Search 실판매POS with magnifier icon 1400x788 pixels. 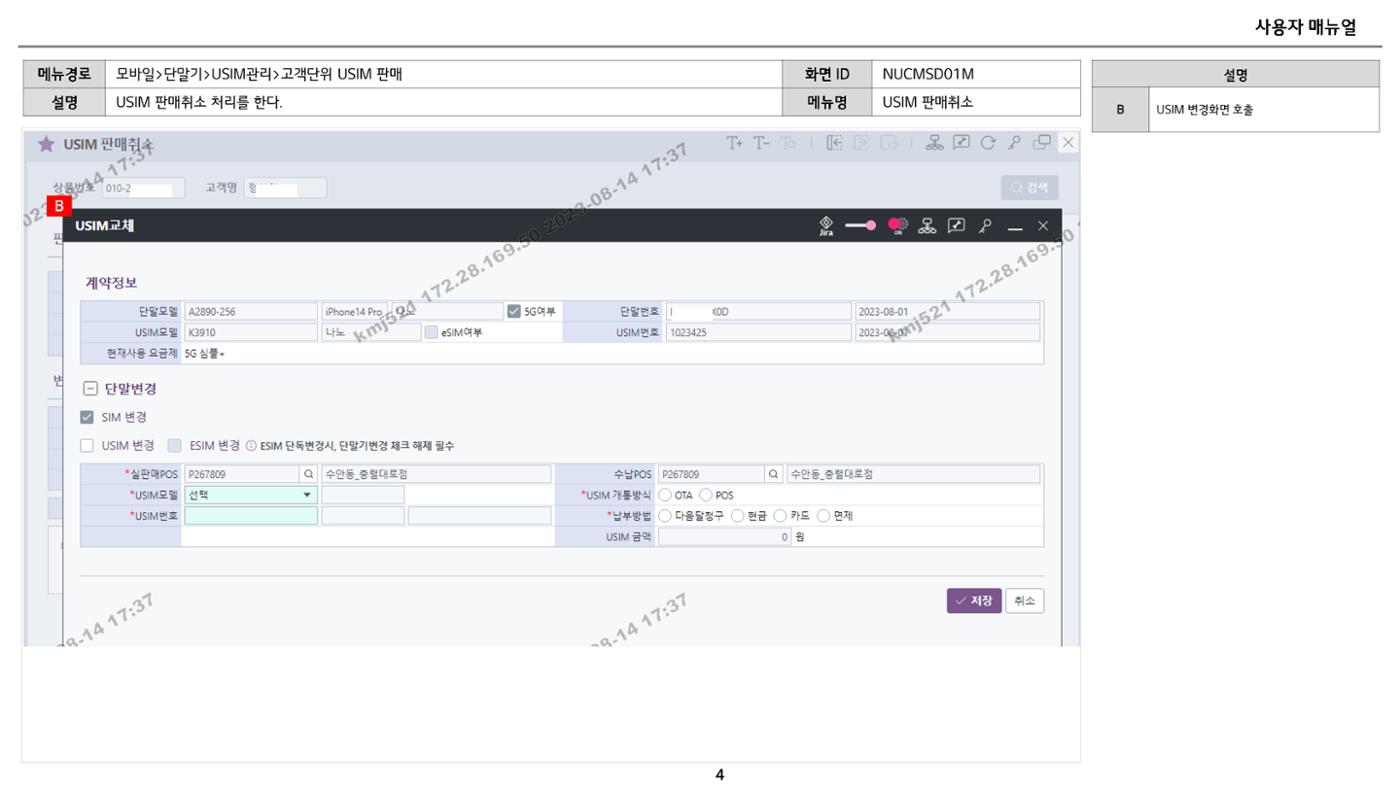pos(309,474)
